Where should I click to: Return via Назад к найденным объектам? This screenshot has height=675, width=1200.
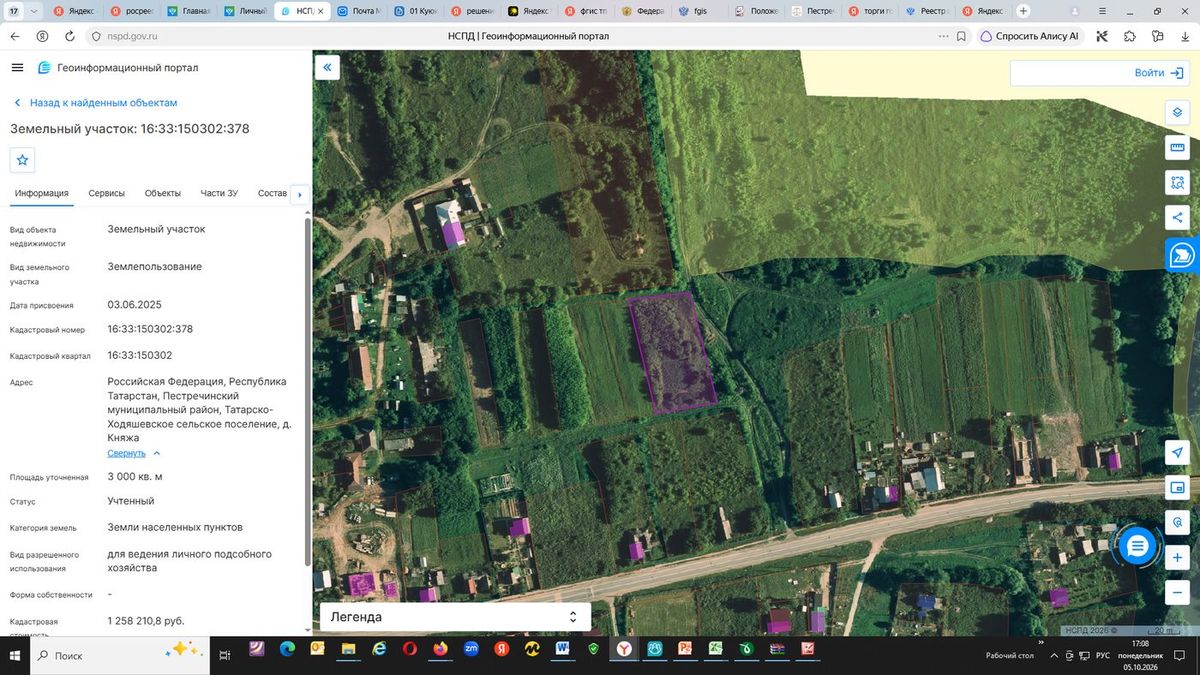(x=95, y=103)
